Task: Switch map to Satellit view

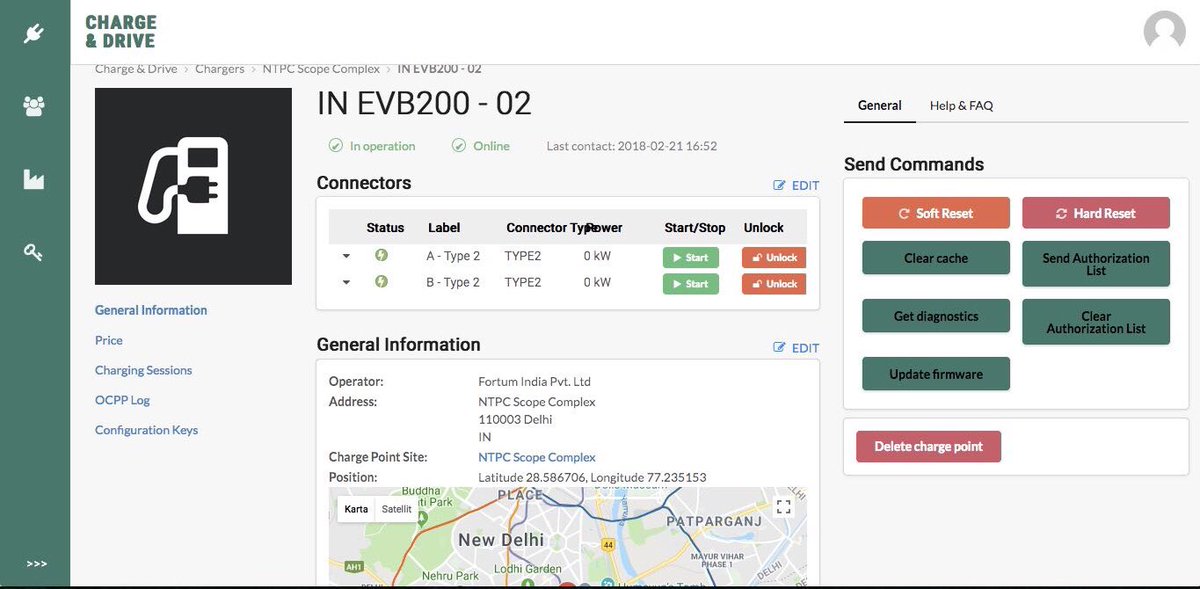Action: click(x=397, y=509)
